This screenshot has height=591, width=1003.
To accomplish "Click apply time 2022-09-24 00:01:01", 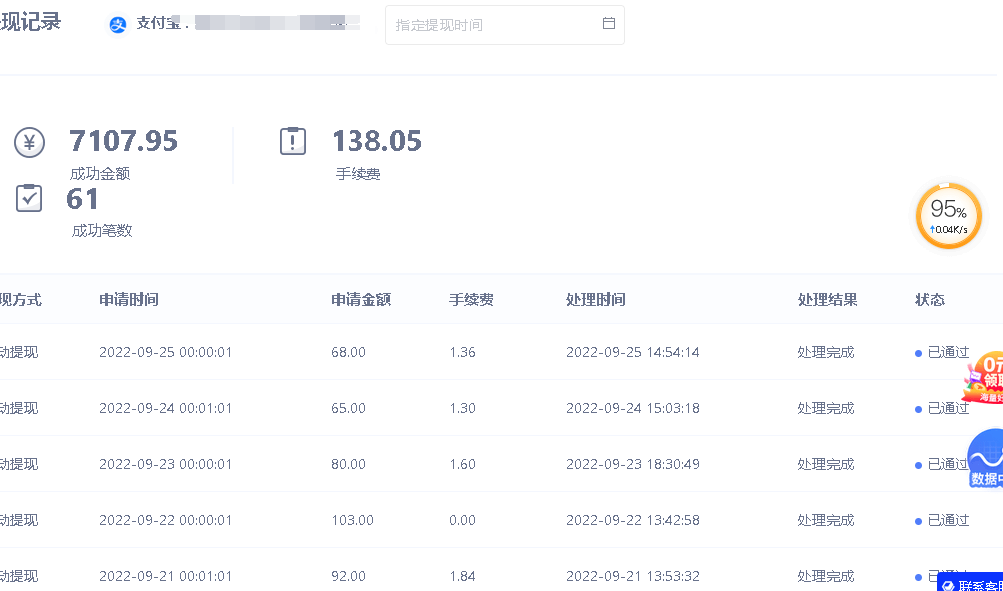I will 166,408.
